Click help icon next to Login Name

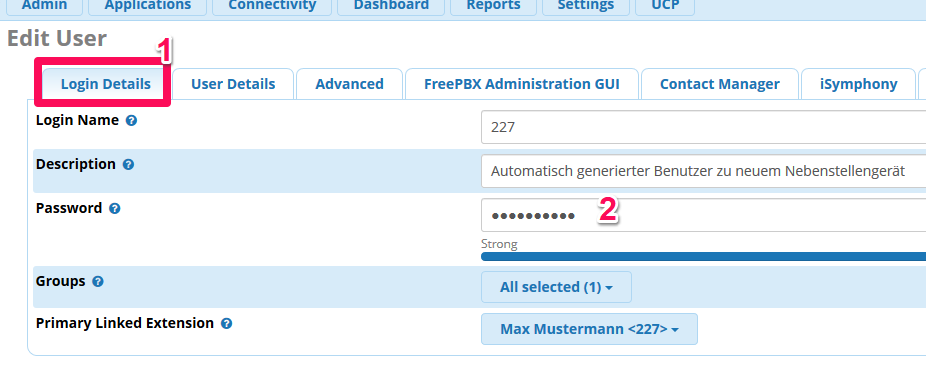click(x=132, y=120)
